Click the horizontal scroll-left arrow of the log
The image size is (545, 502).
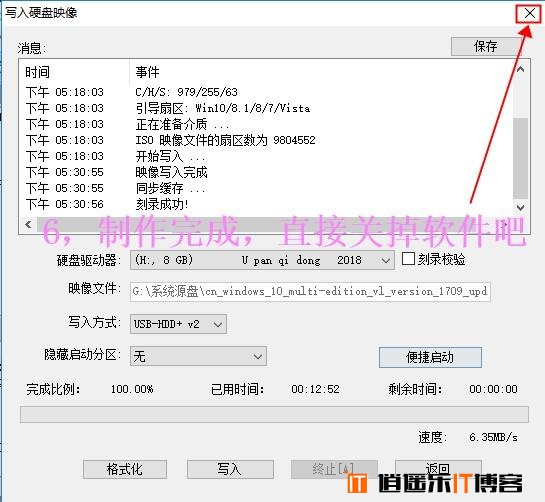[29, 225]
